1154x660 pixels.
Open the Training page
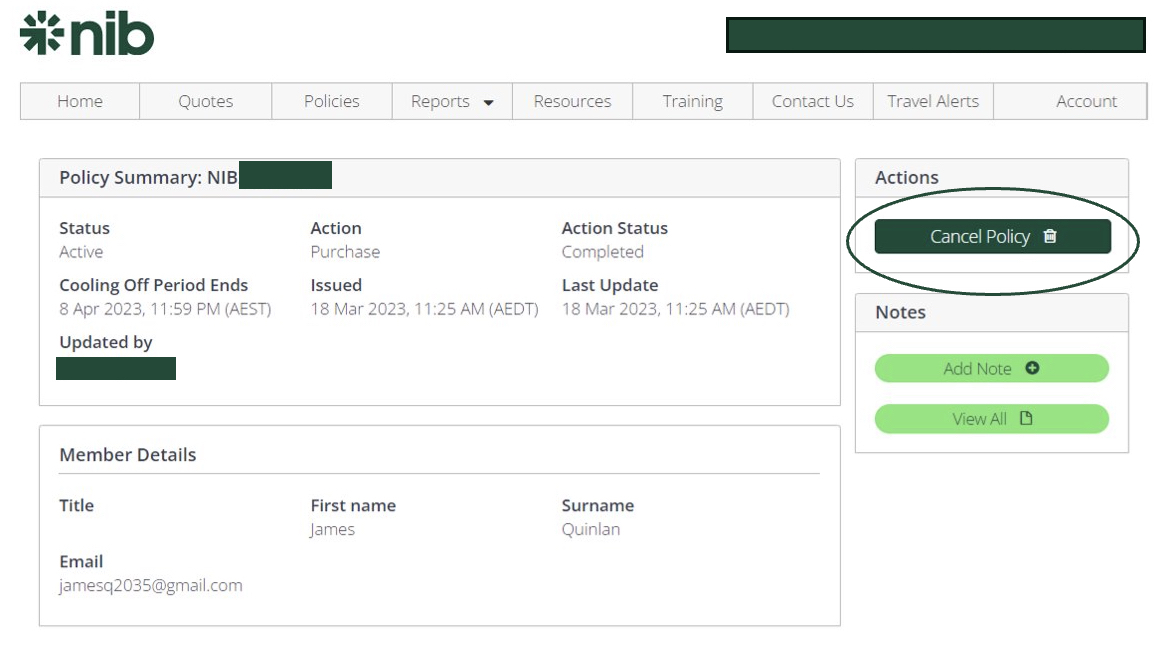point(693,101)
